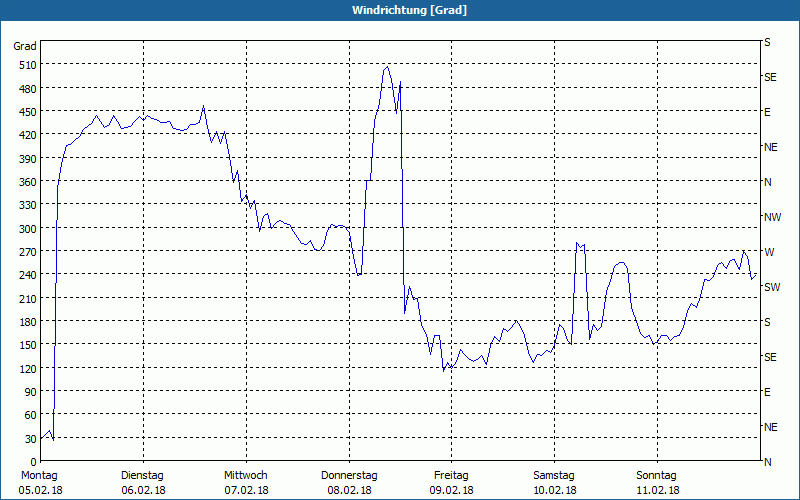
Task: Select the 330 left axis value
Action: tap(28, 205)
